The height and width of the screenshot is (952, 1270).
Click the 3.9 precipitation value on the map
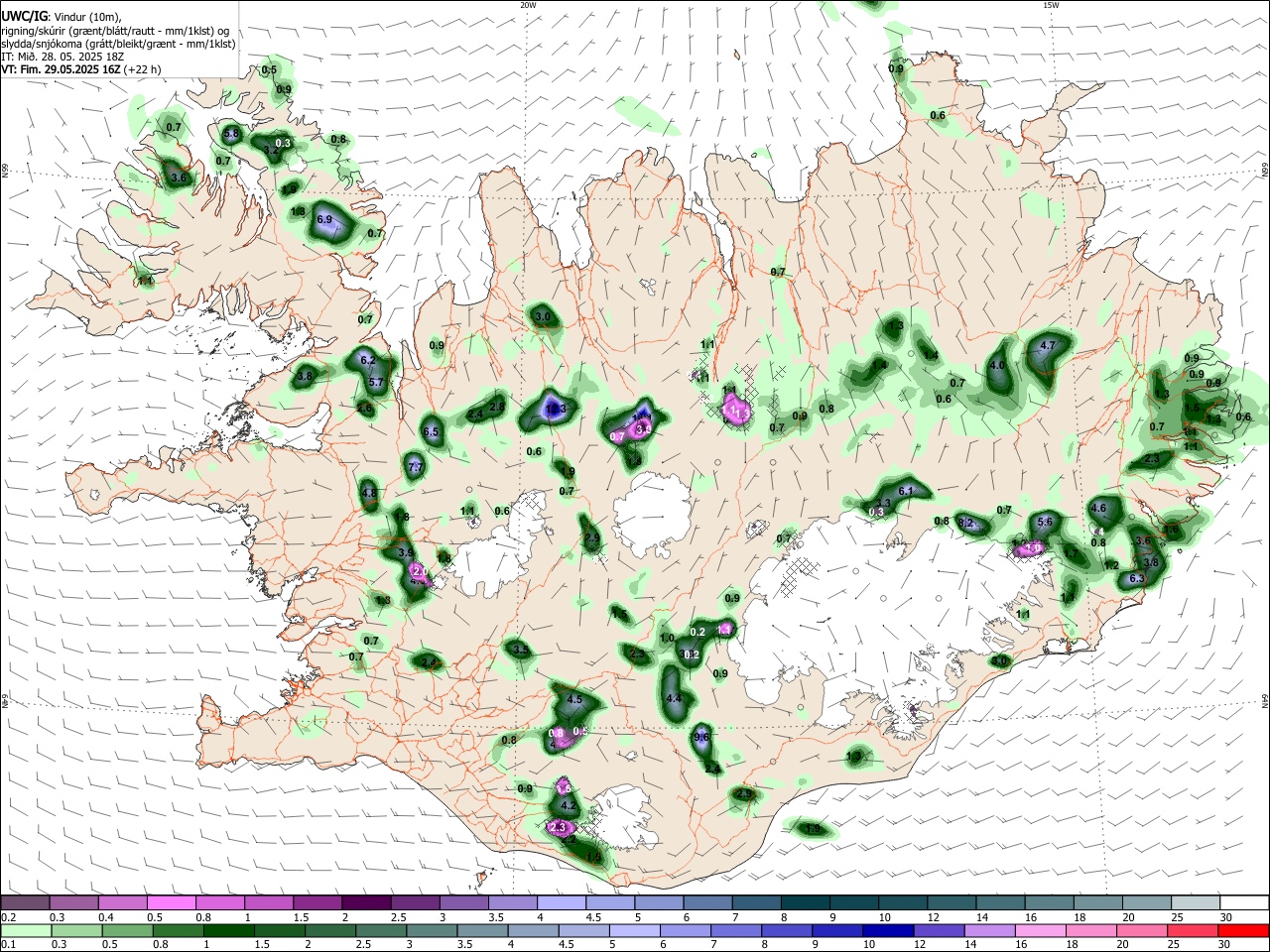(x=406, y=552)
